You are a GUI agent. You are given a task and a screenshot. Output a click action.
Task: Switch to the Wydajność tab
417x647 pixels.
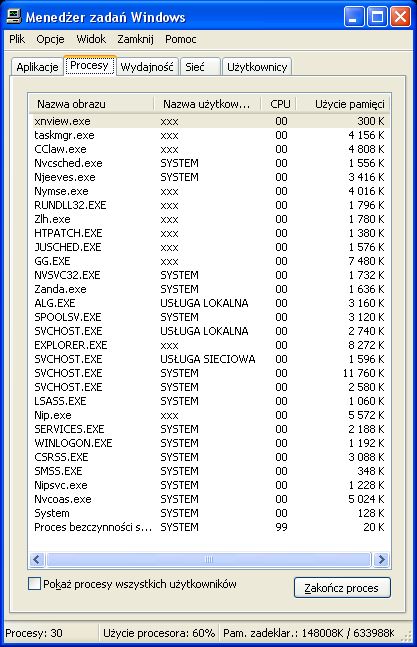coord(147,67)
